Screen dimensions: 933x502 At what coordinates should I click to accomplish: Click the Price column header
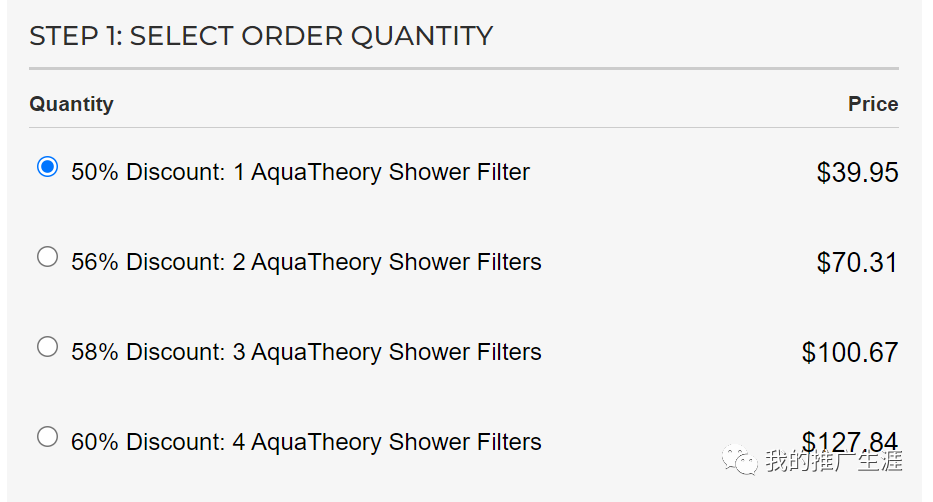tap(873, 104)
